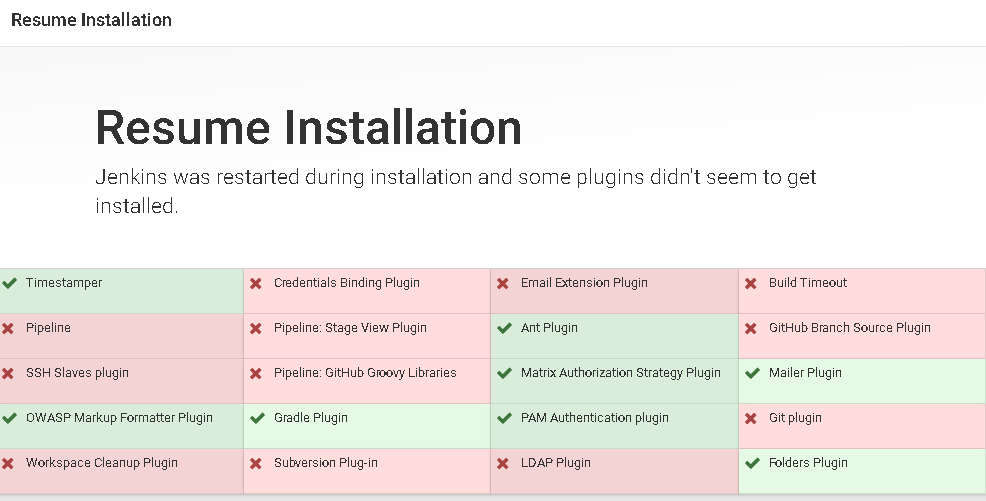Image resolution: width=986 pixels, height=501 pixels.
Task: Click the red X next to Email Extension Plugin
Action: tap(503, 283)
